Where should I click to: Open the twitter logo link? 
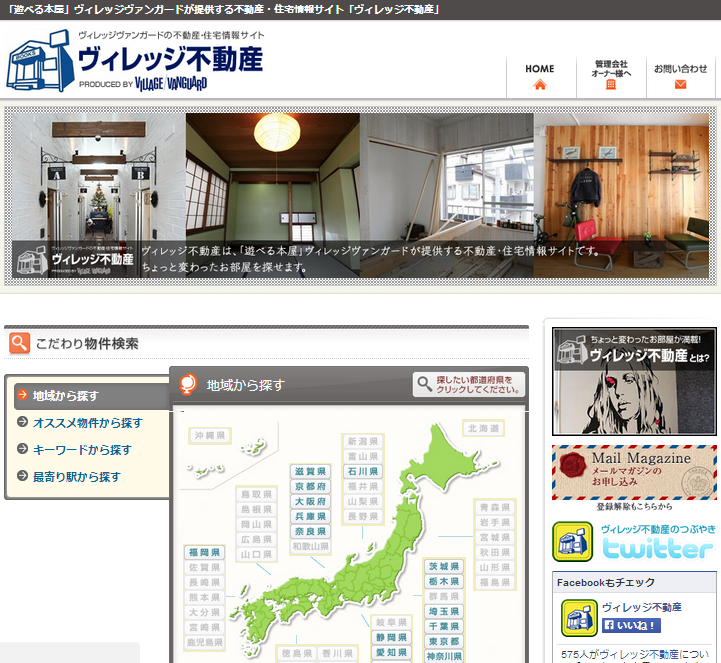pos(658,548)
